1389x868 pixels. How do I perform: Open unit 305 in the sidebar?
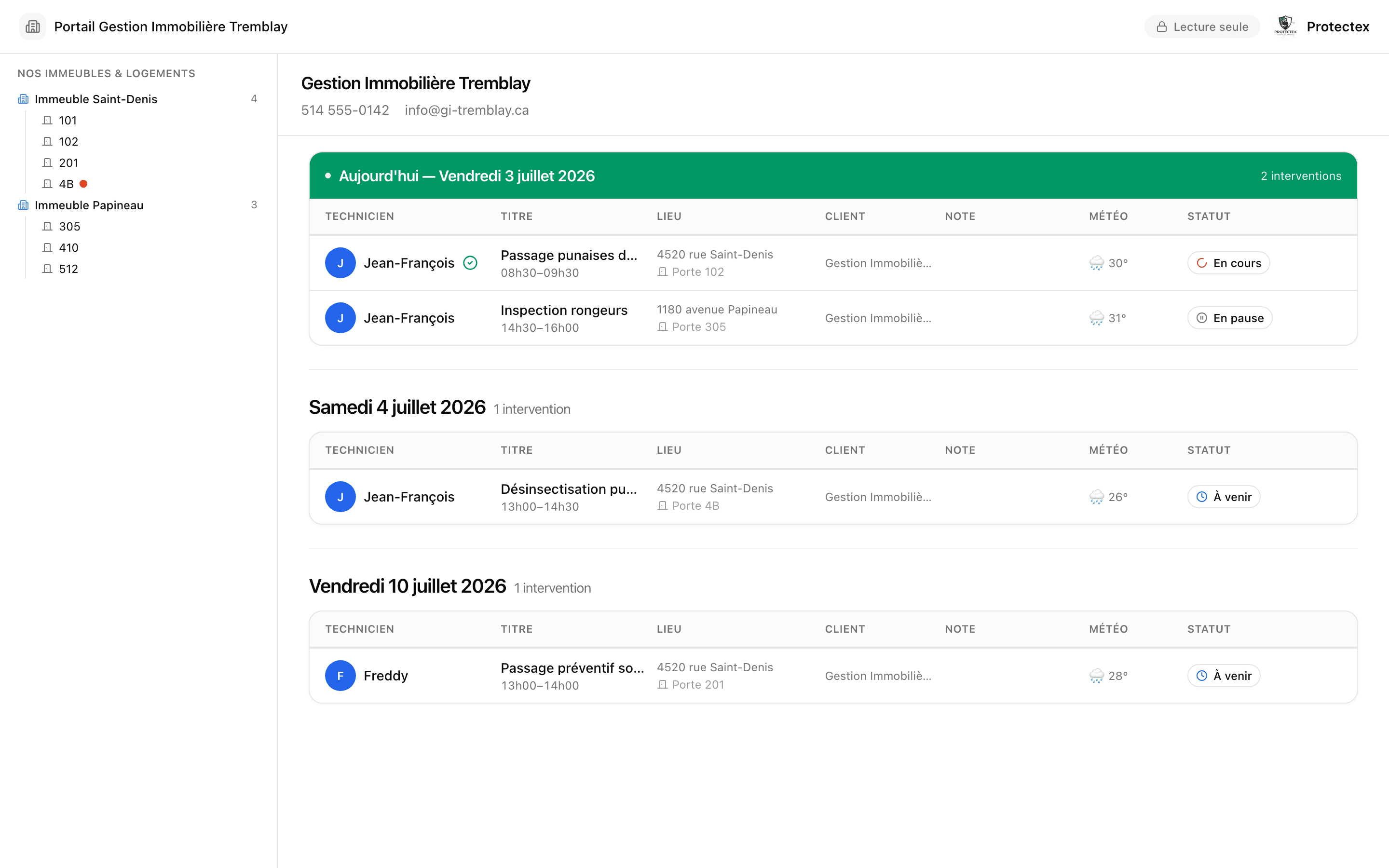pyautogui.click(x=69, y=227)
